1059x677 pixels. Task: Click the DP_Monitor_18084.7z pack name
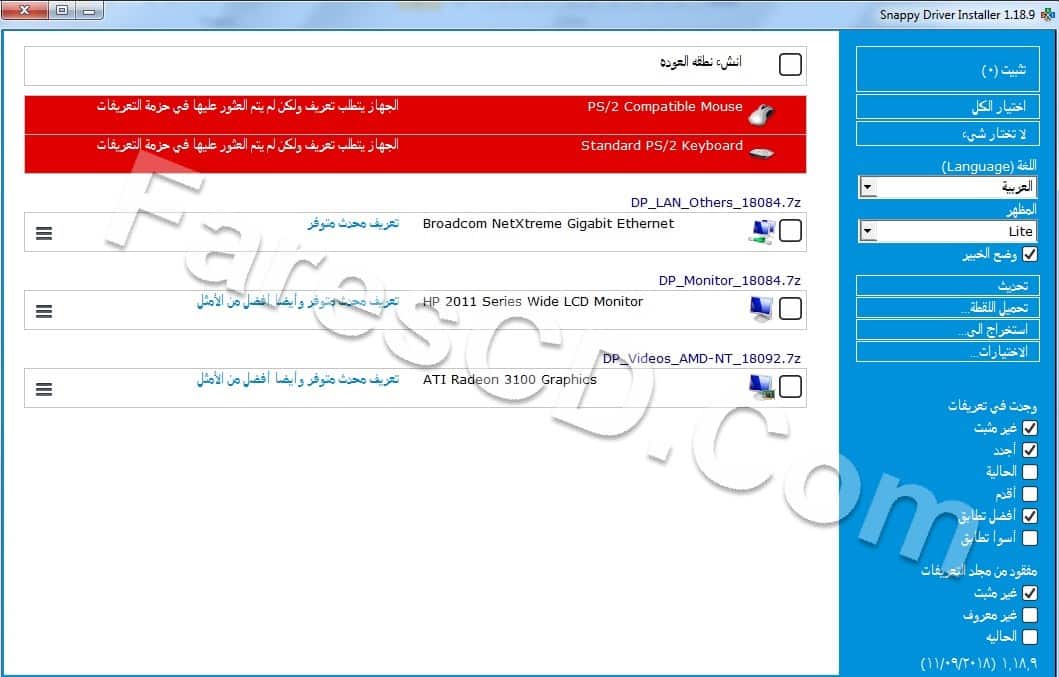pyautogui.click(x=729, y=280)
